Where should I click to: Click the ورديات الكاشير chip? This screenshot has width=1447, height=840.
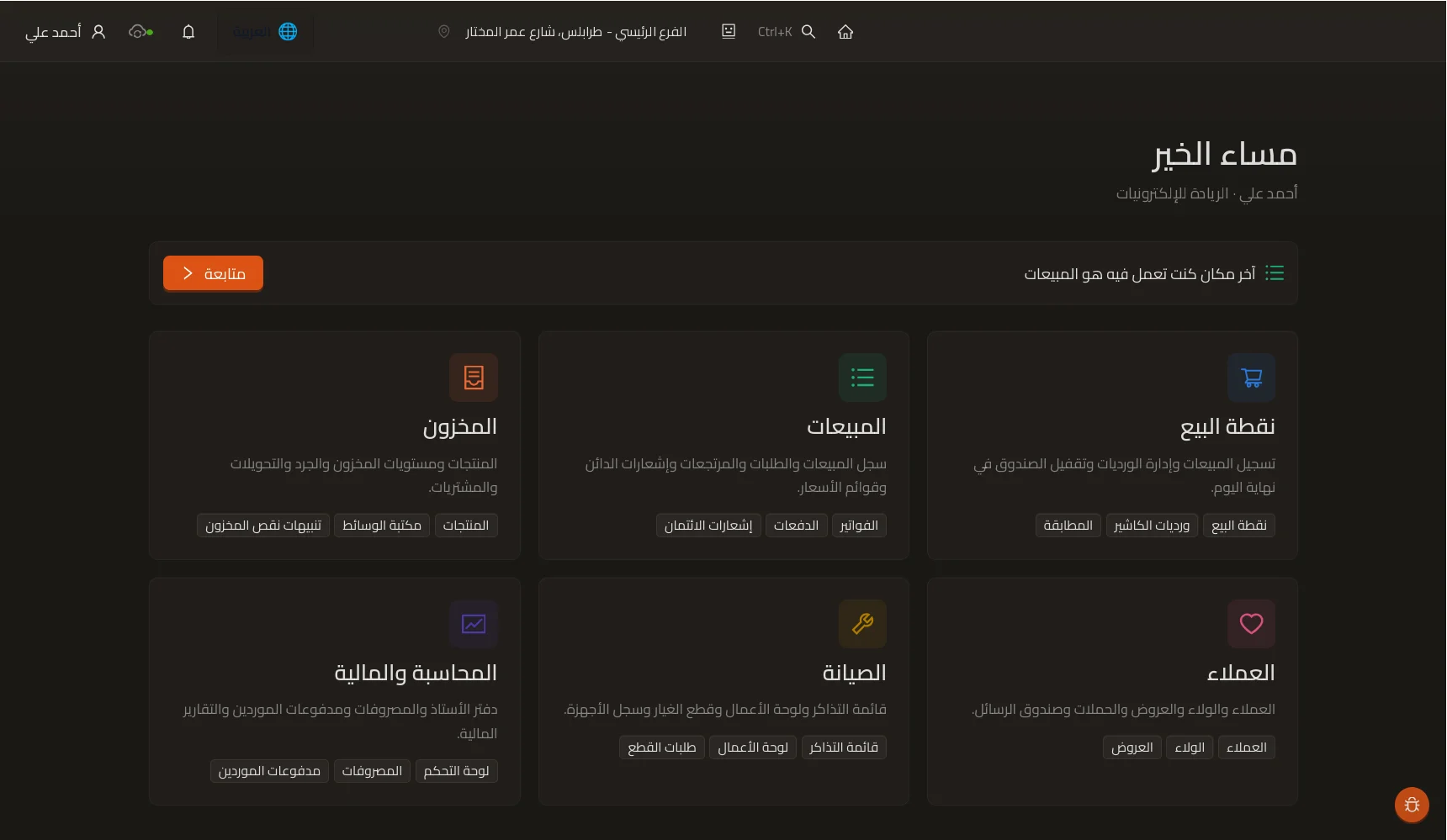pyautogui.click(x=1152, y=526)
